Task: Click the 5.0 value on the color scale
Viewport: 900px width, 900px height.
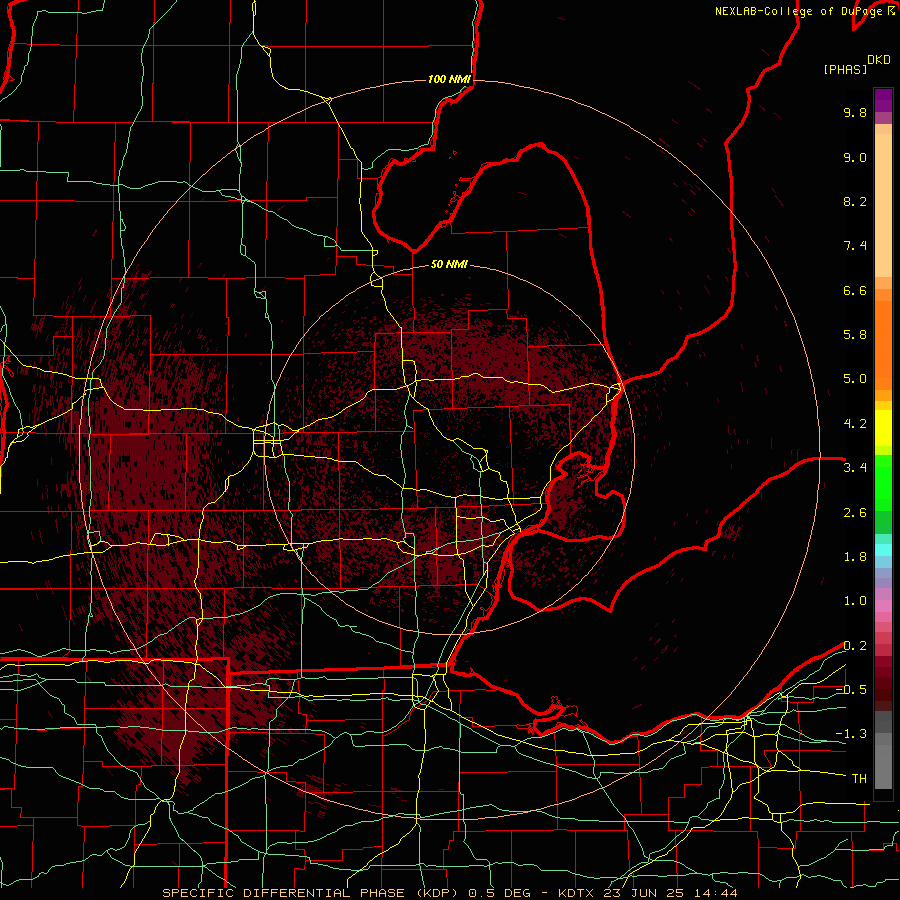Action: 855,379
